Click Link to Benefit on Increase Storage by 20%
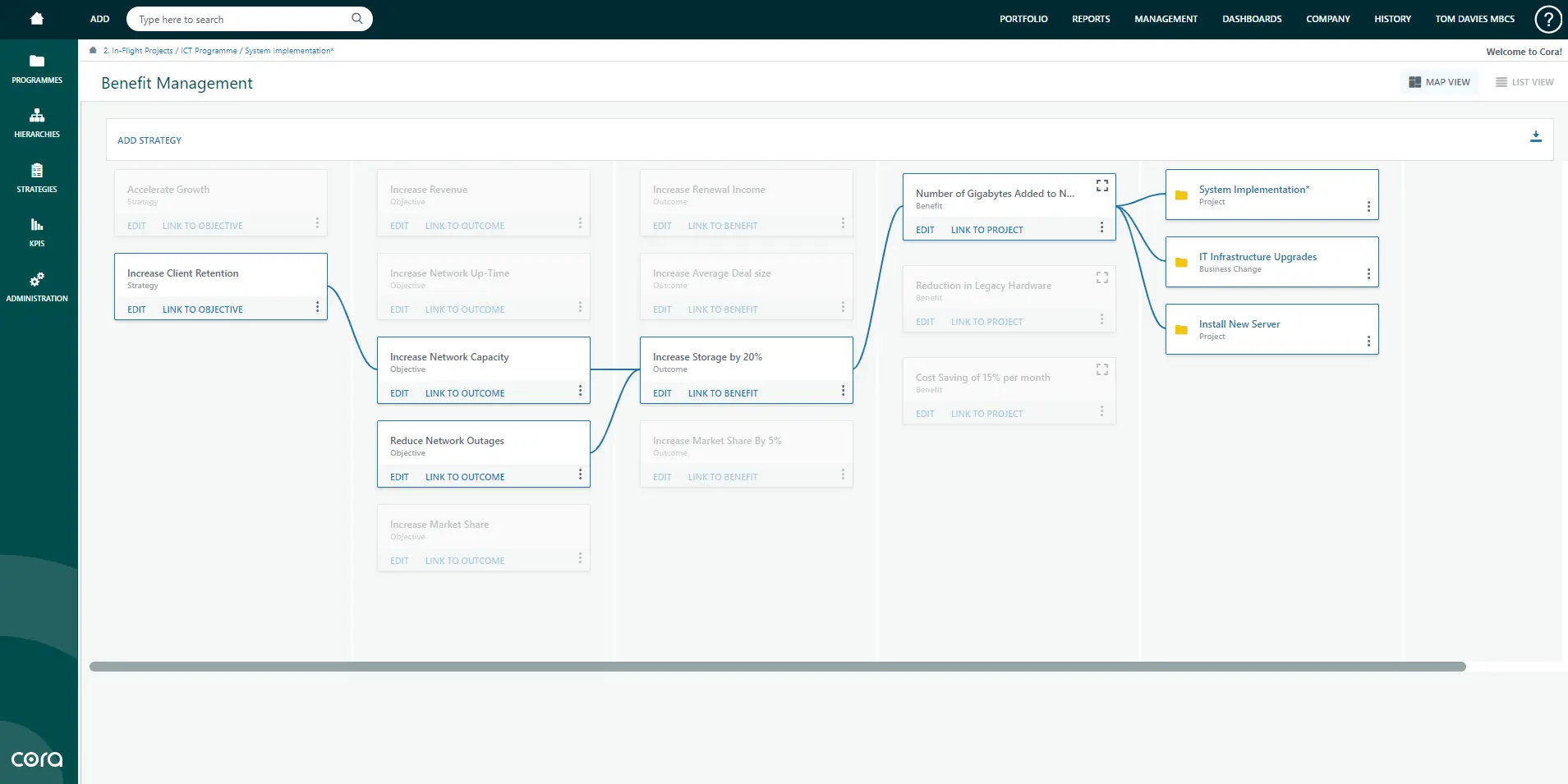Image resolution: width=1568 pixels, height=784 pixels. (723, 393)
